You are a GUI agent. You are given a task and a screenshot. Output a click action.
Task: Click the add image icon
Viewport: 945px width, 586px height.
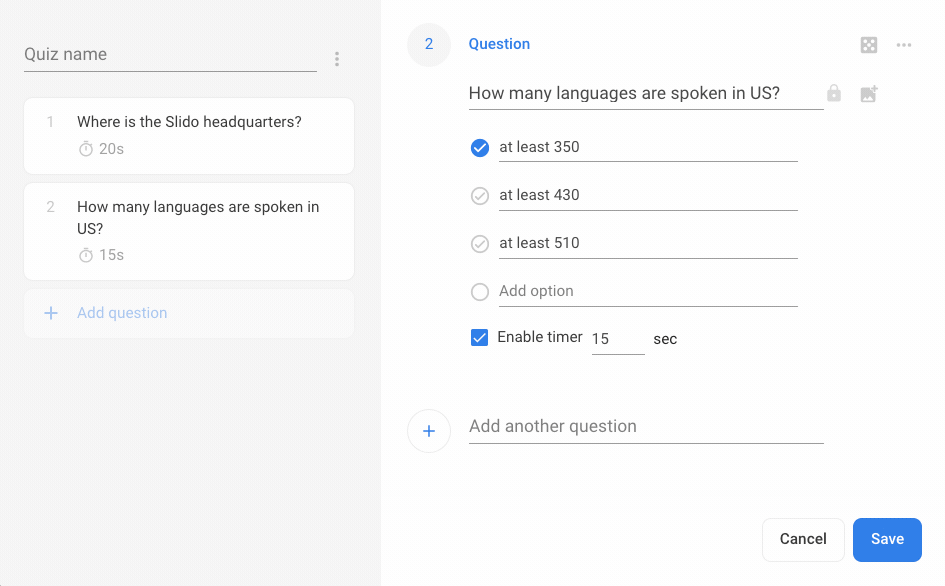[868, 93]
